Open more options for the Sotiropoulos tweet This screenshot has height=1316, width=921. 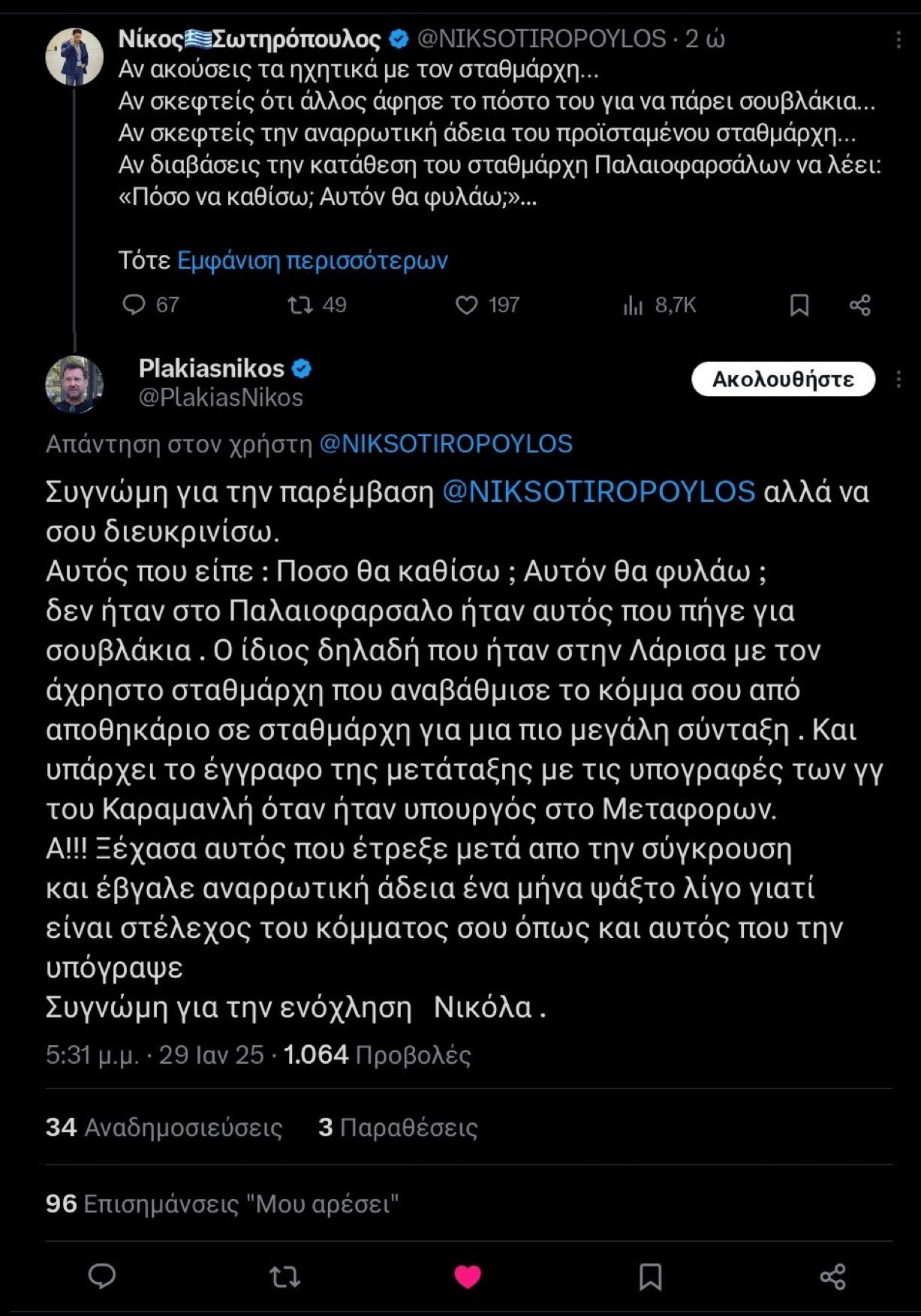click(x=898, y=40)
